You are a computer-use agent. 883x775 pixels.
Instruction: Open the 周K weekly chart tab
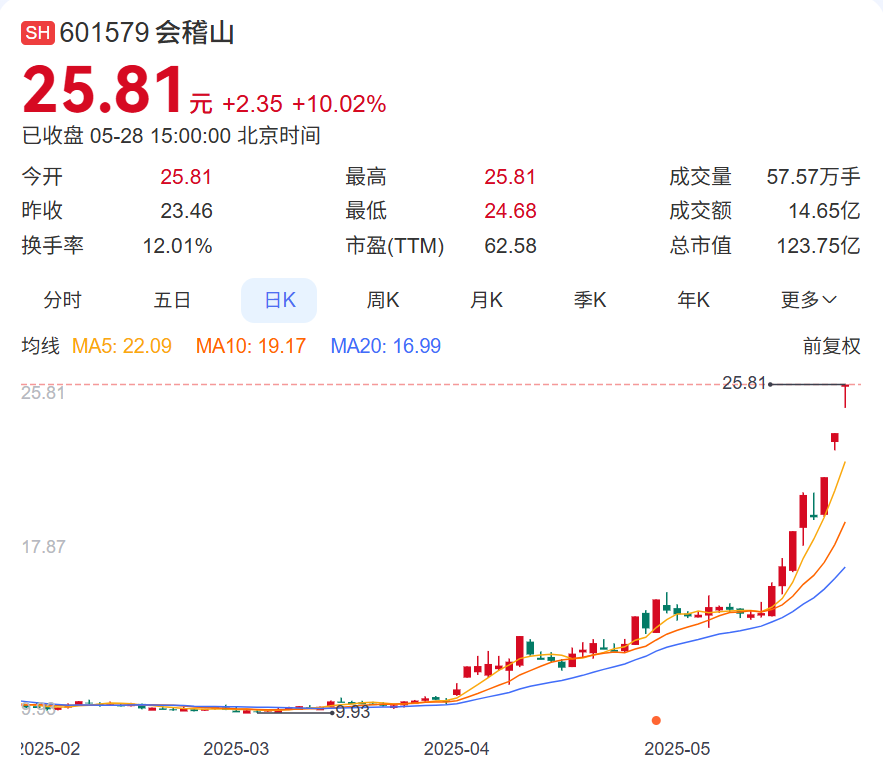[383, 300]
